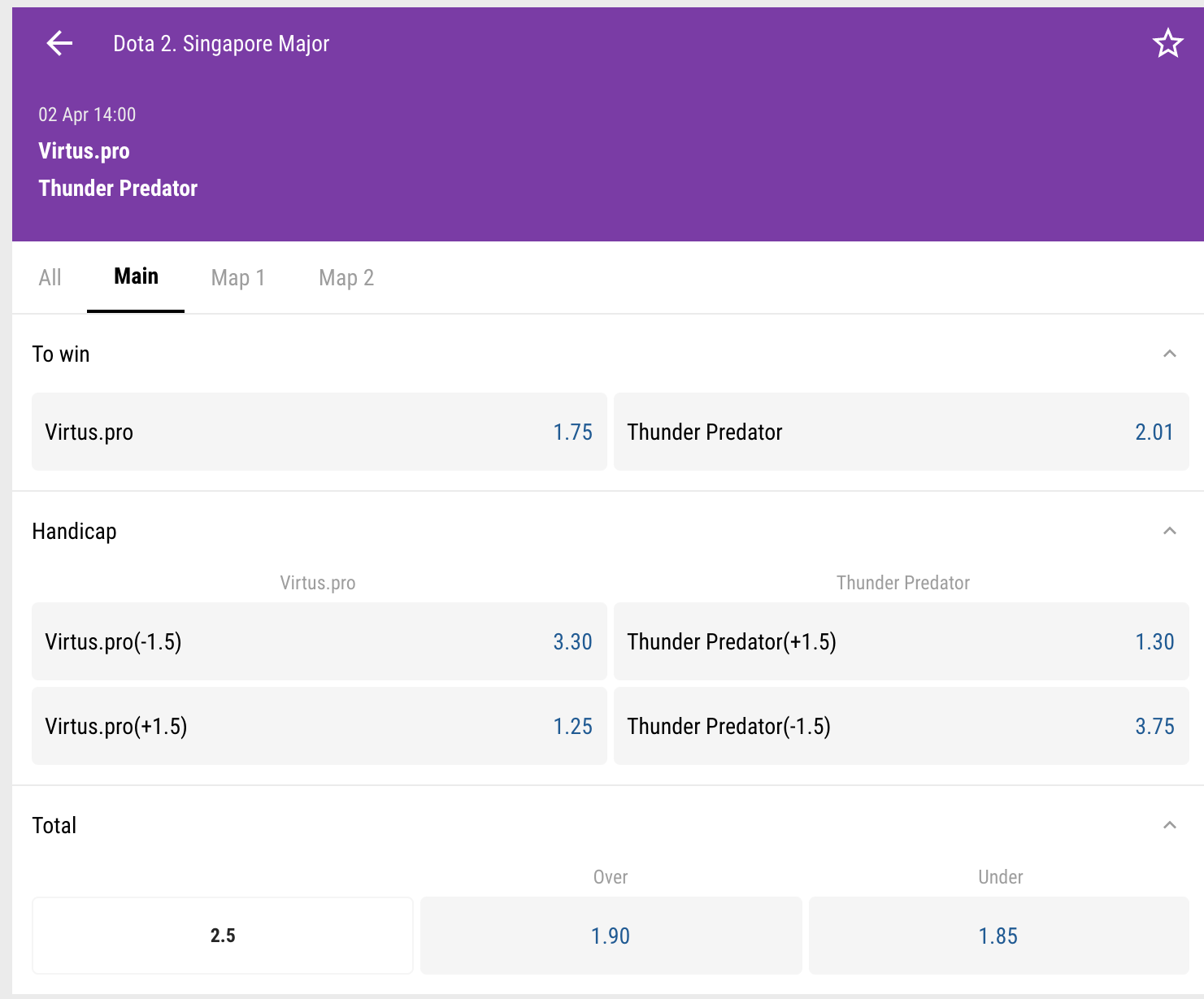The image size is (1204, 999).
Task: Choose Over 2.5 total at 1.90
Action: 611,936
